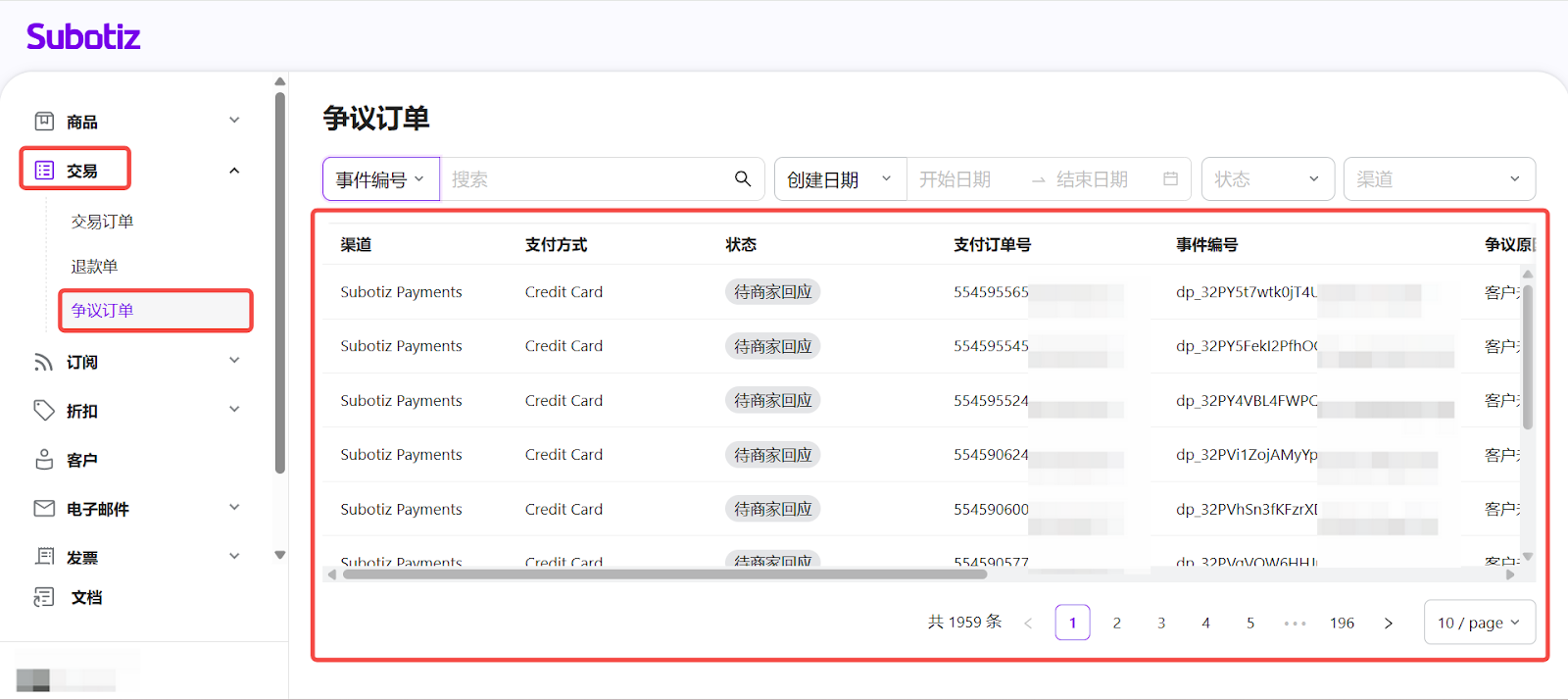Change the 10 / page size selector
Image resolution: width=1568 pixels, height=700 pixels.
[1478, 623]
